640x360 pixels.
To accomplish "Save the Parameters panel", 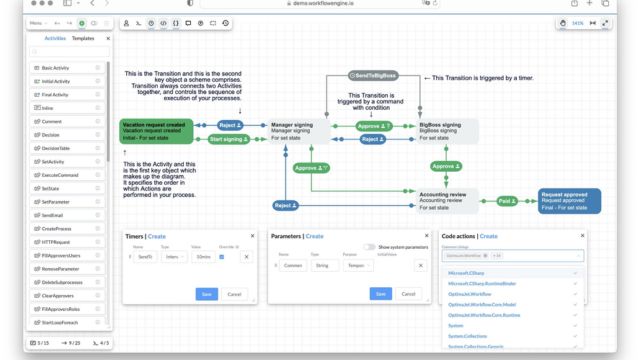I will point(381,294).
